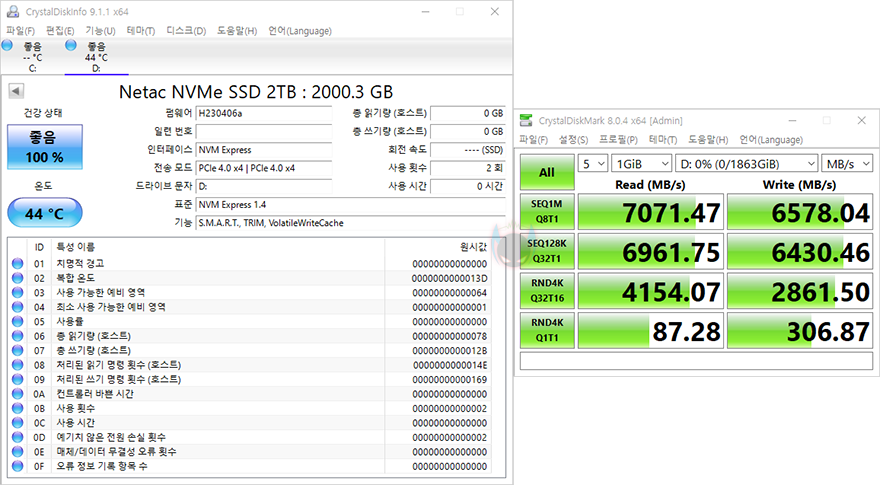Click the previous disk arrow button
This screenshot has height=485, width=880.
click(16, 91)
